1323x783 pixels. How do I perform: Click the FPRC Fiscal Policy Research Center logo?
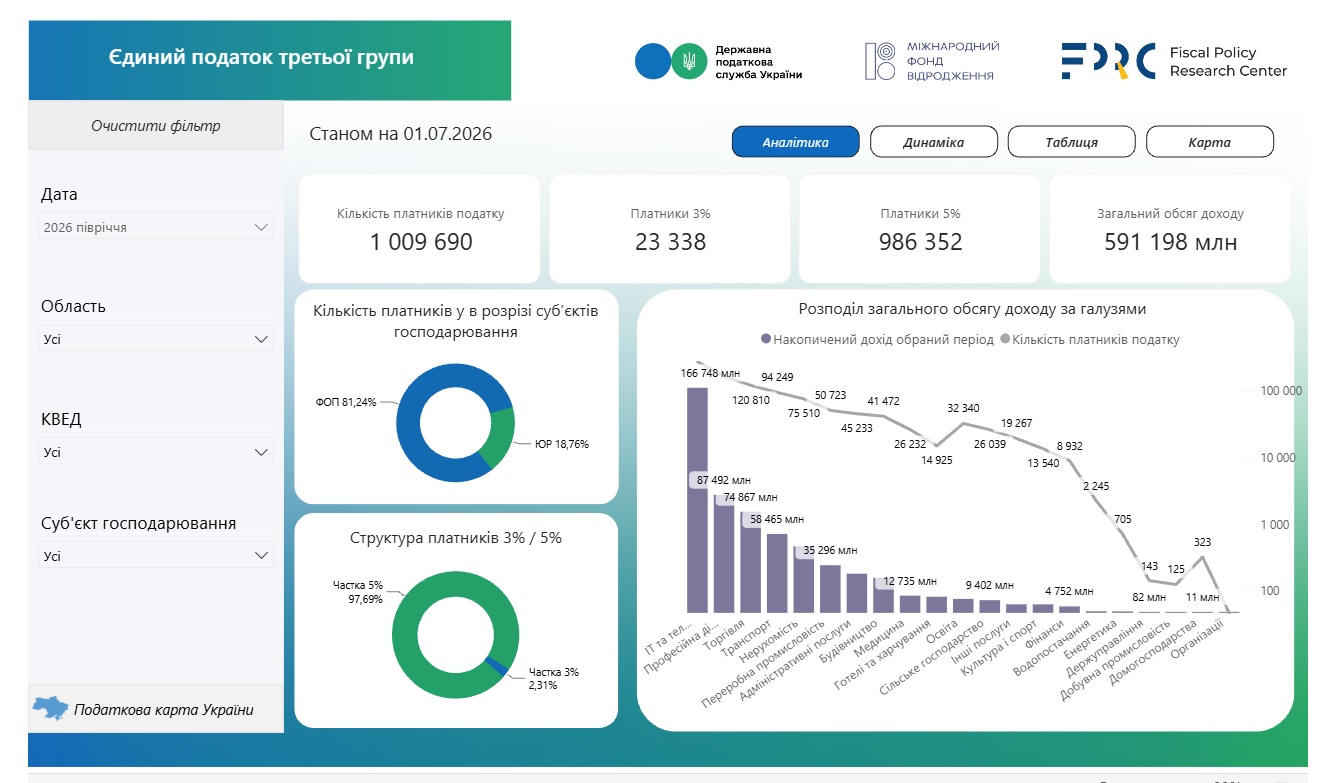(x=1174, y=61)
